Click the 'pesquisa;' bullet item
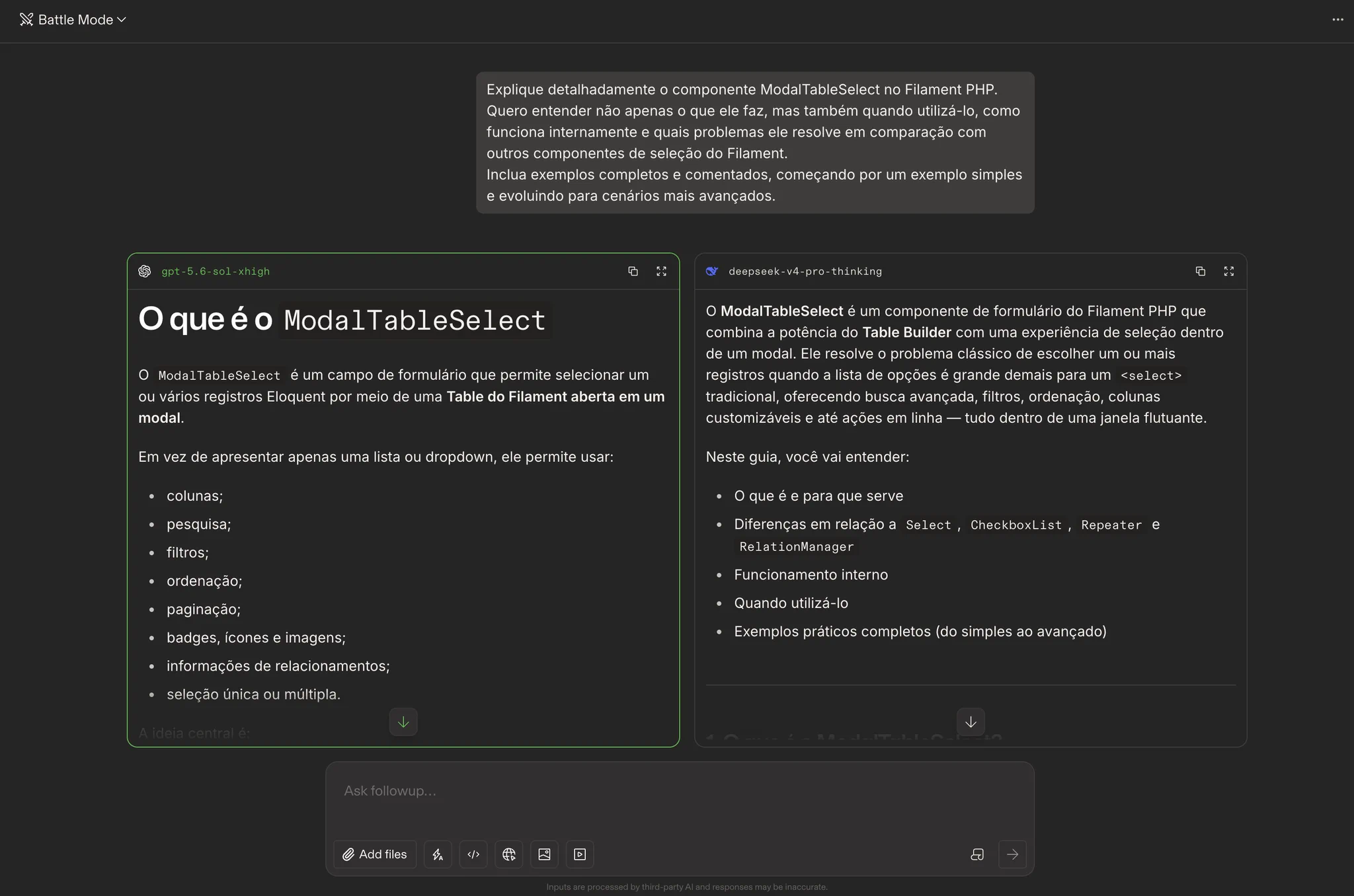 click(198, 525)
